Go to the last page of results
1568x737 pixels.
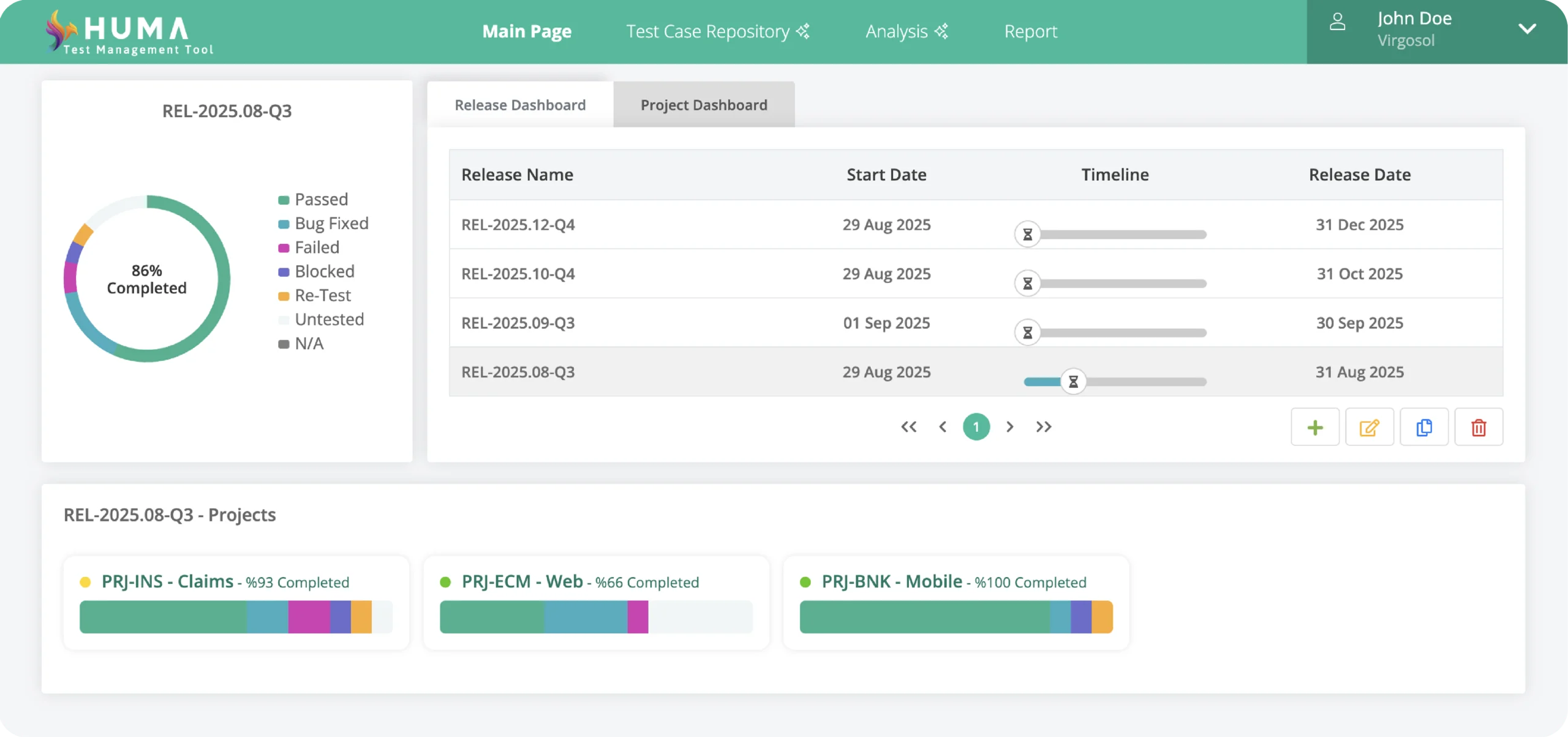(1044, 427)
